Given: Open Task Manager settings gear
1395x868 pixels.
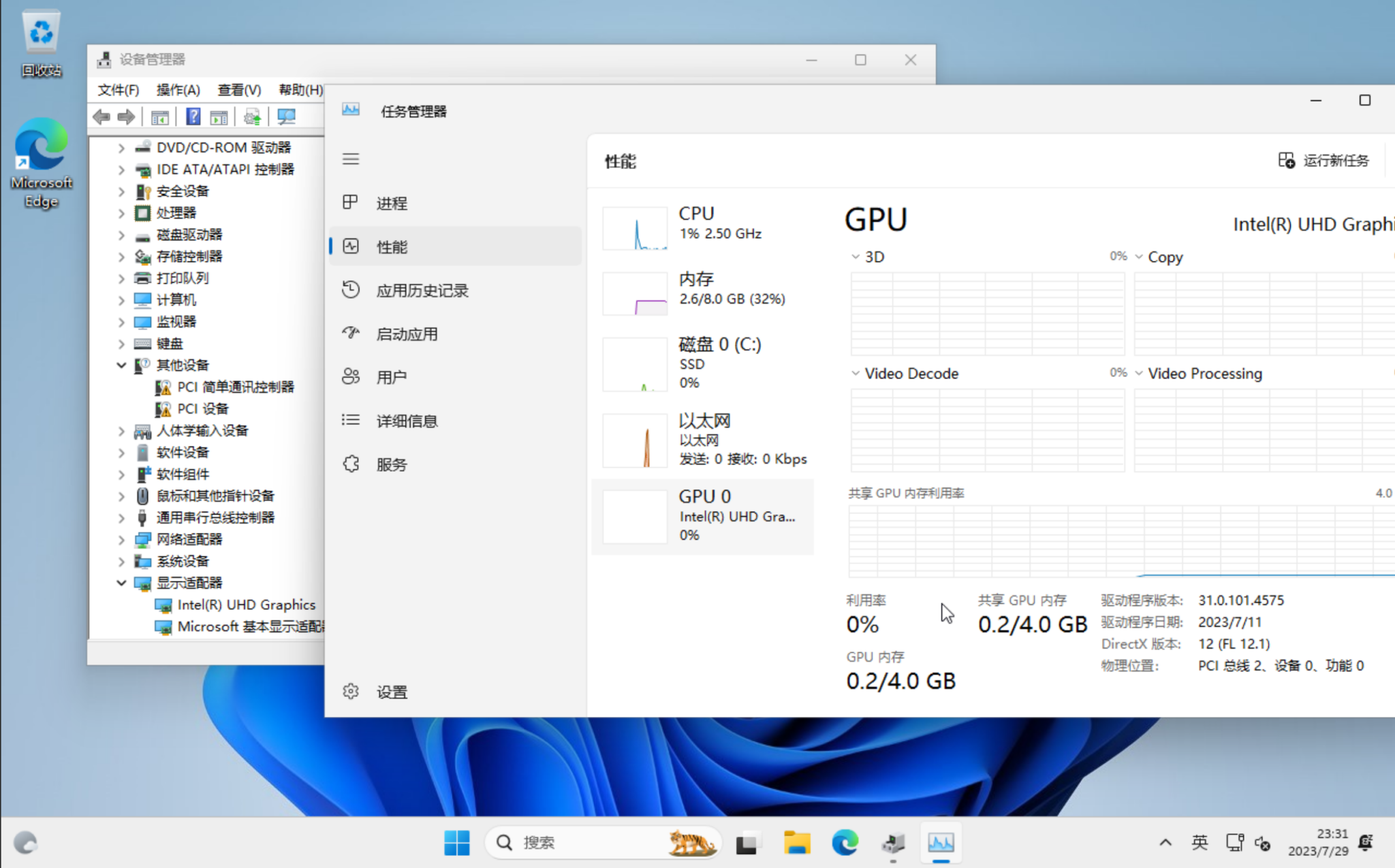Looking at the screenshot, I should (351, 692).
